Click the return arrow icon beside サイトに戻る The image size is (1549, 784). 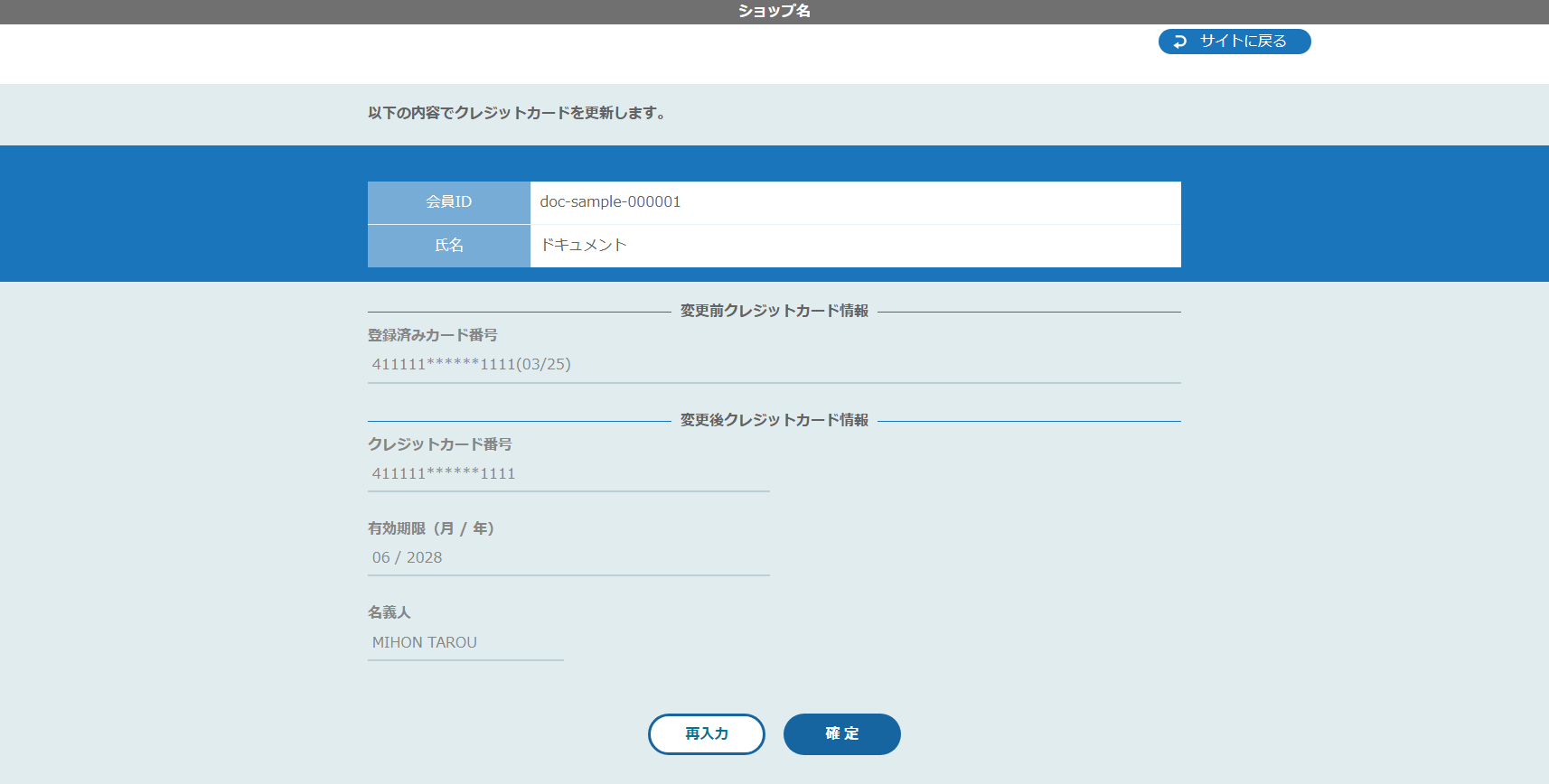[1179, 42]
